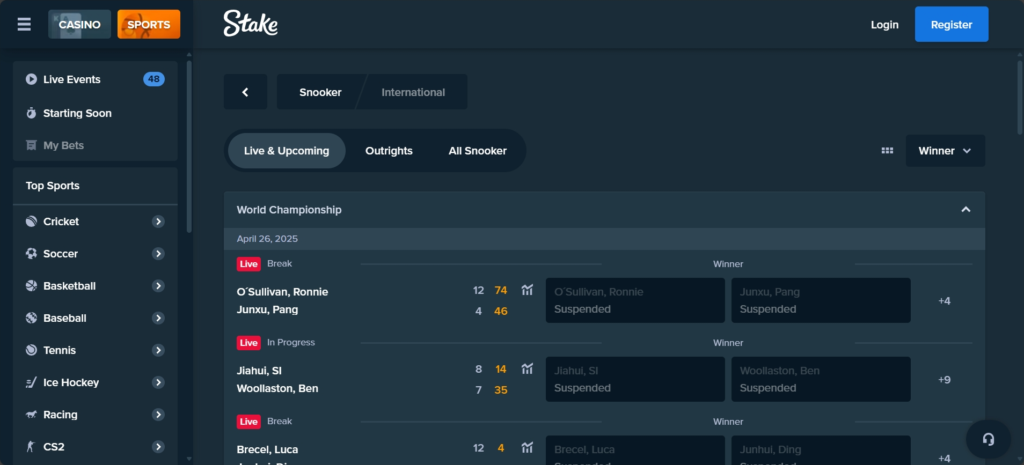Open stats icon for Brecel match
This screenshot has width=1024, height=465.
tap(527, 448)
